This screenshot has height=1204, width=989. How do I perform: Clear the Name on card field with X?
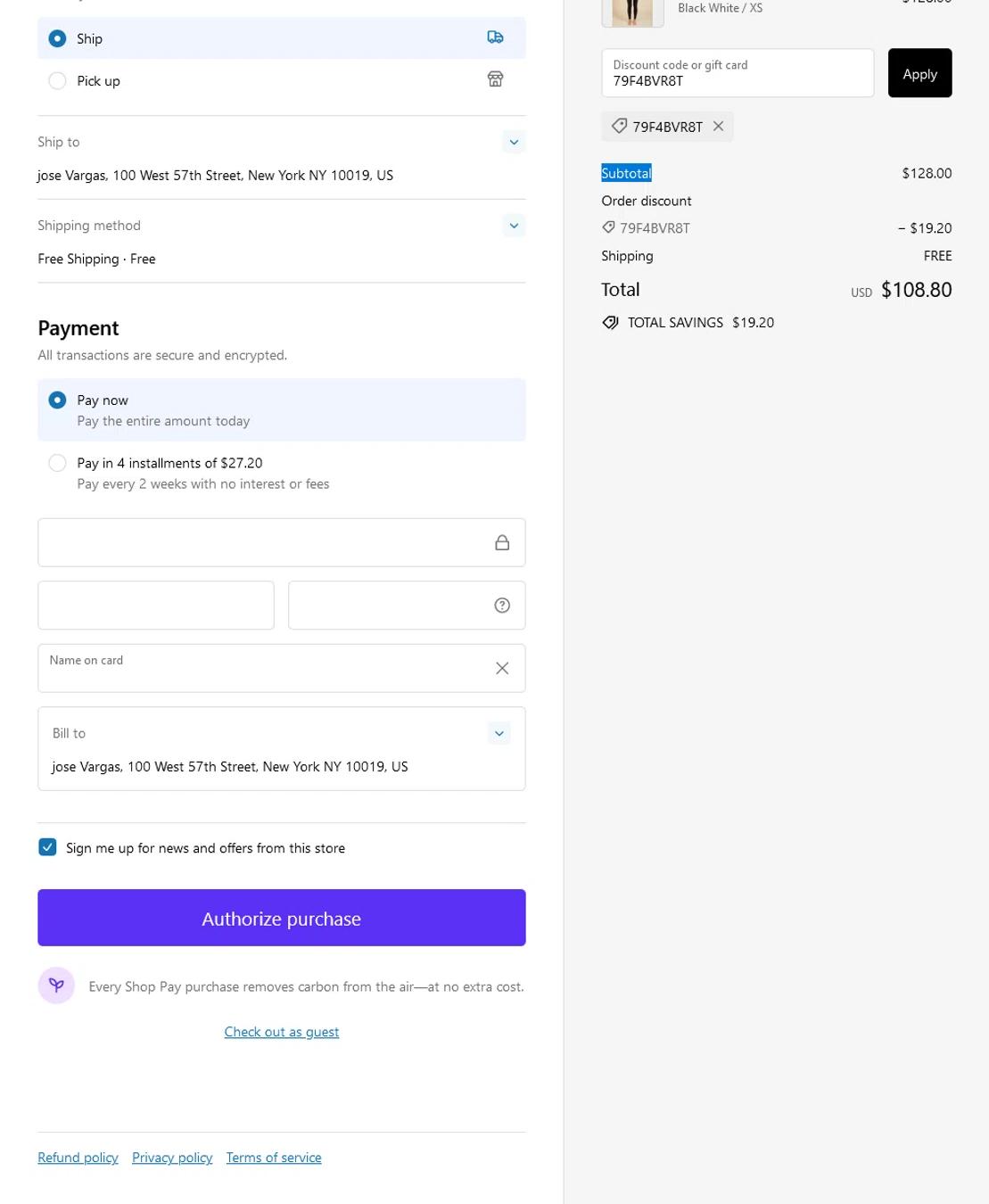coord(502,668)
